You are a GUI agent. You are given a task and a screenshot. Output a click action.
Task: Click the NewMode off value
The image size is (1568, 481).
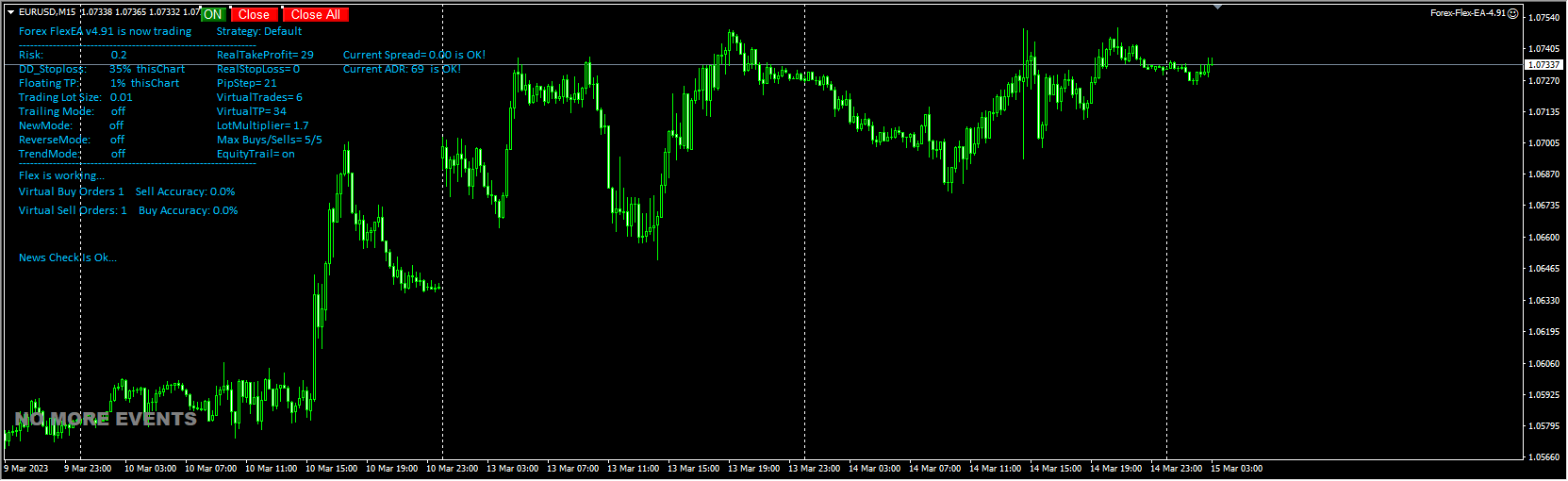pyautogui.click(x=116, y=125)
